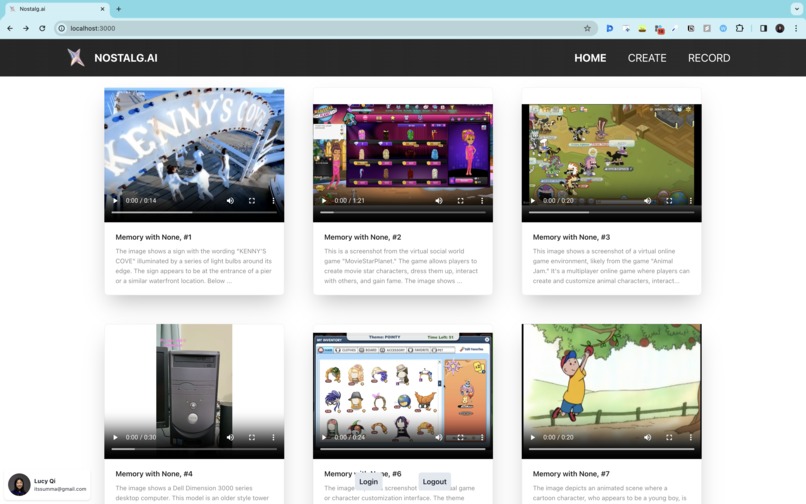Bookmark this page with the star icon
806x504 pixels.
click(x=587, y=28)
